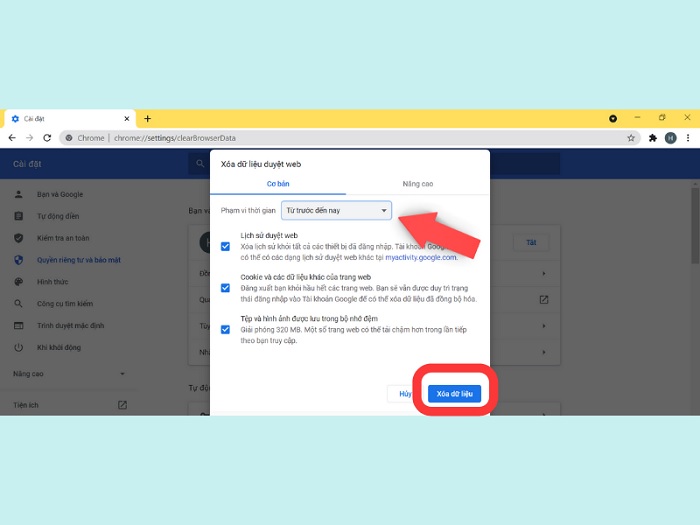Click the 'Xóa dữ liệu' button
Screen dimensions: 700x525
click(x=455, y=394)
